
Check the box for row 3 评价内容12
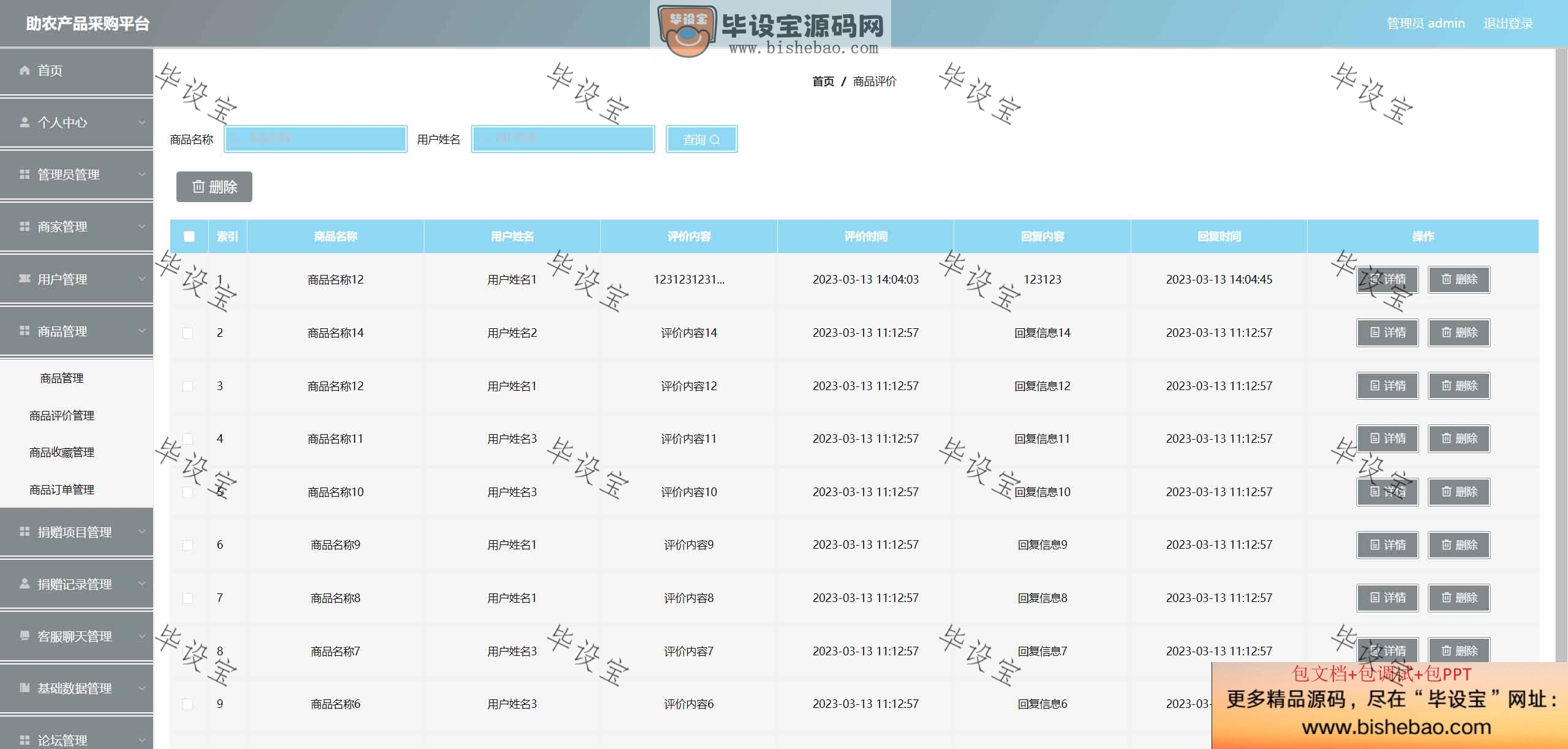[188, 386]
